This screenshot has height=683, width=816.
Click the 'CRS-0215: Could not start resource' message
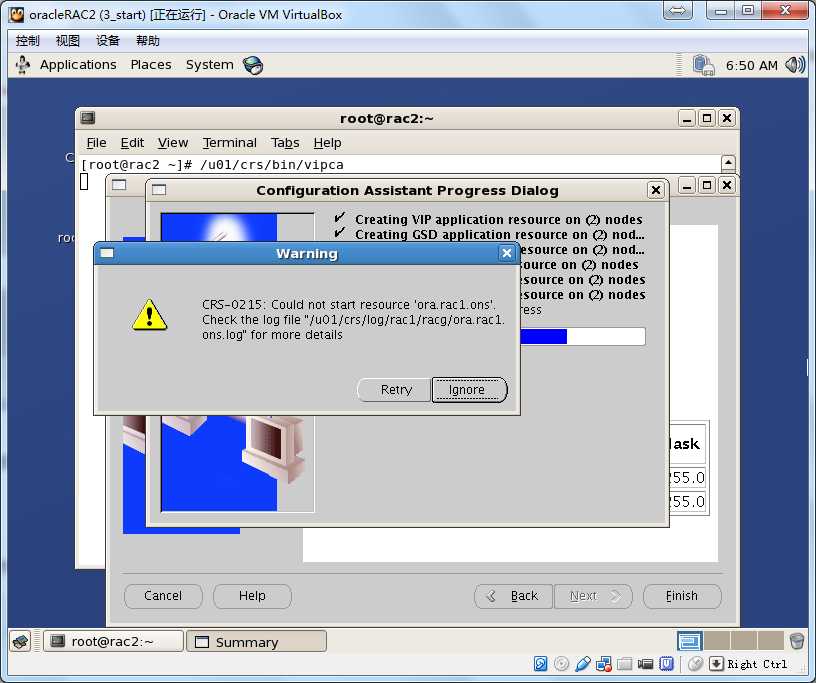[x=353, y=319]
